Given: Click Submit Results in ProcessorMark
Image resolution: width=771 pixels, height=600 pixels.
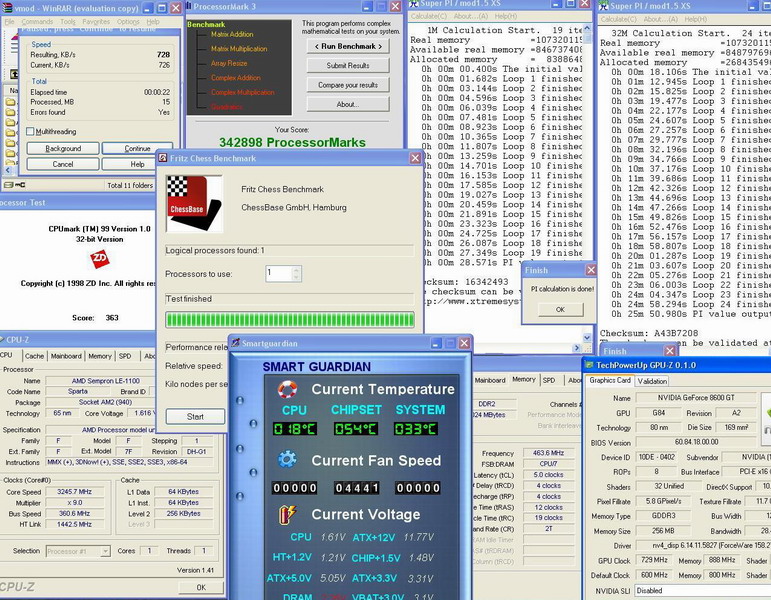Looking at the screenshot, I should [x=348, y=65].
